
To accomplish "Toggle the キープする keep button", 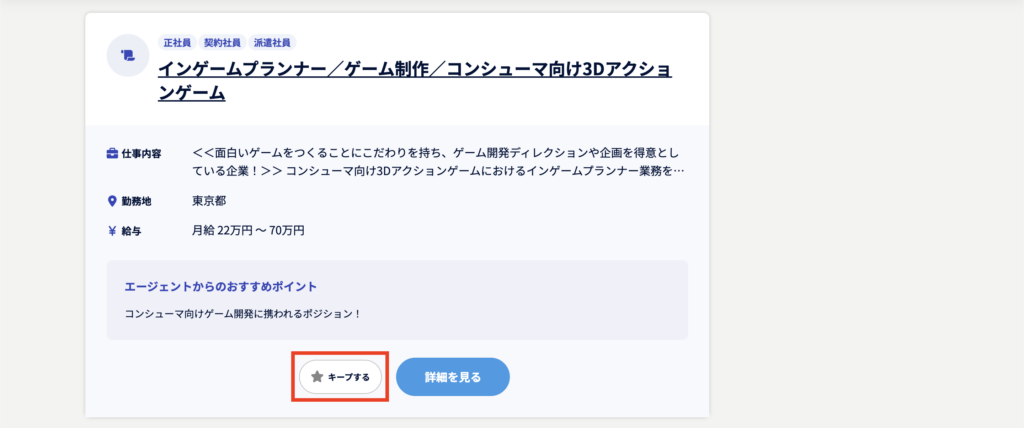I will (341, 377).
